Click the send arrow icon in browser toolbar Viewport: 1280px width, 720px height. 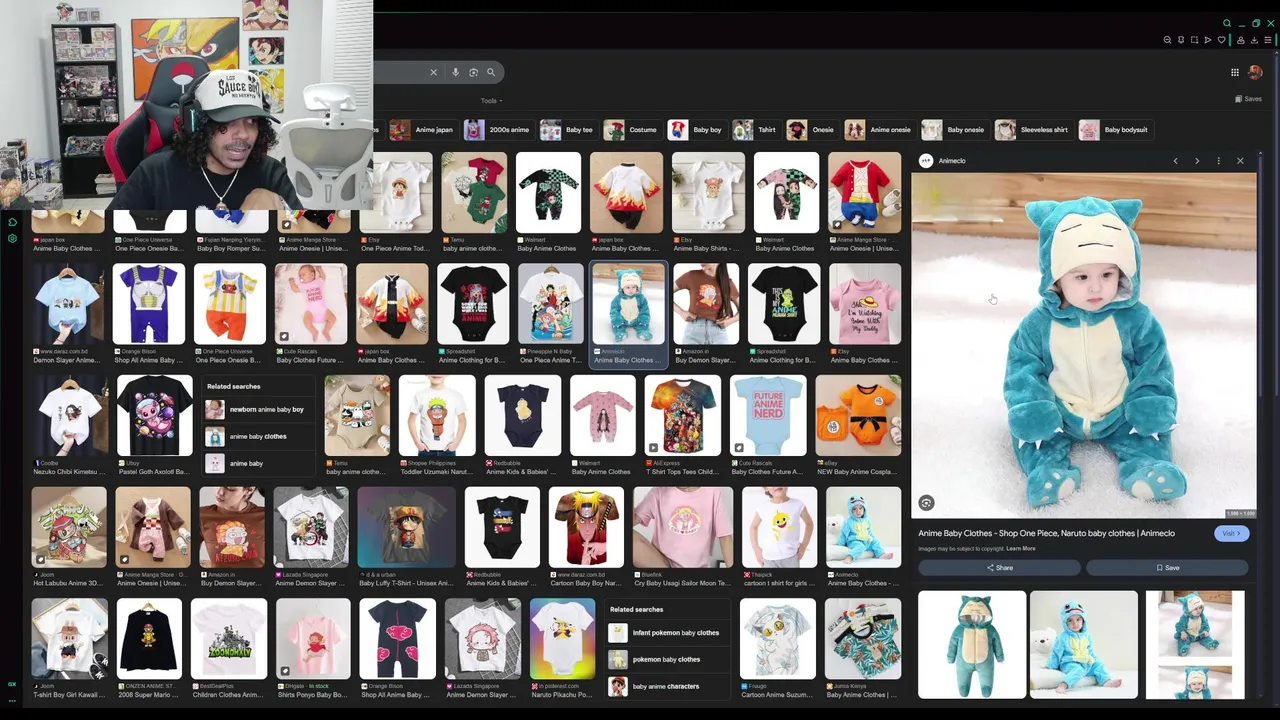point(1207,40)
